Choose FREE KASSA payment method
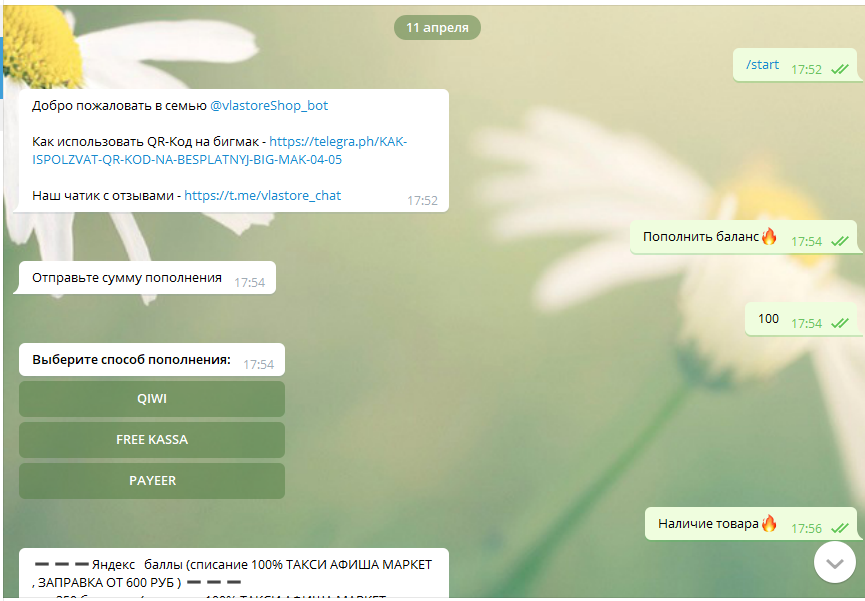865x601 pixels. (x=152, y=439)
